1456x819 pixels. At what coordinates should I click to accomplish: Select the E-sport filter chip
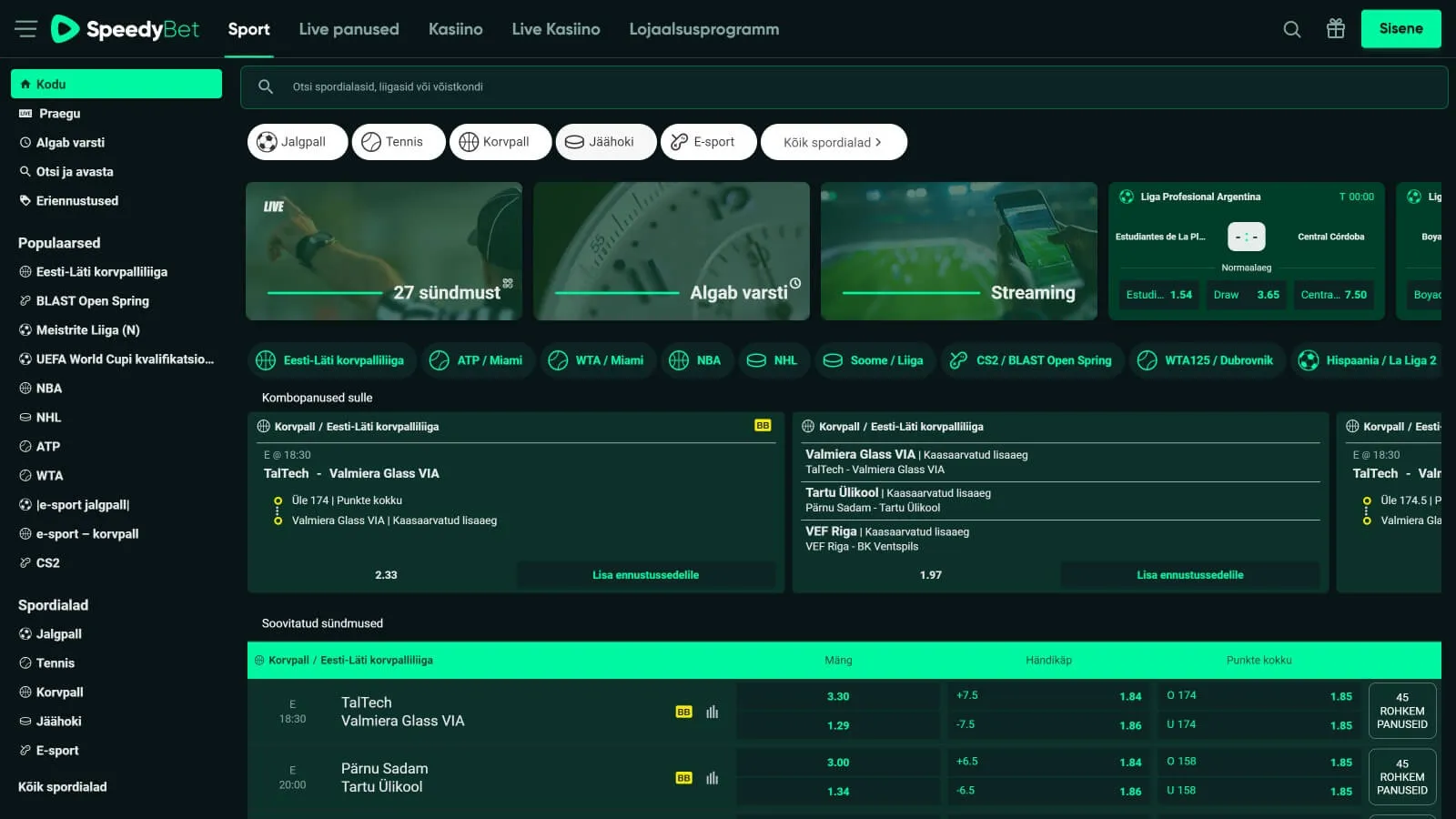point(708,142)
